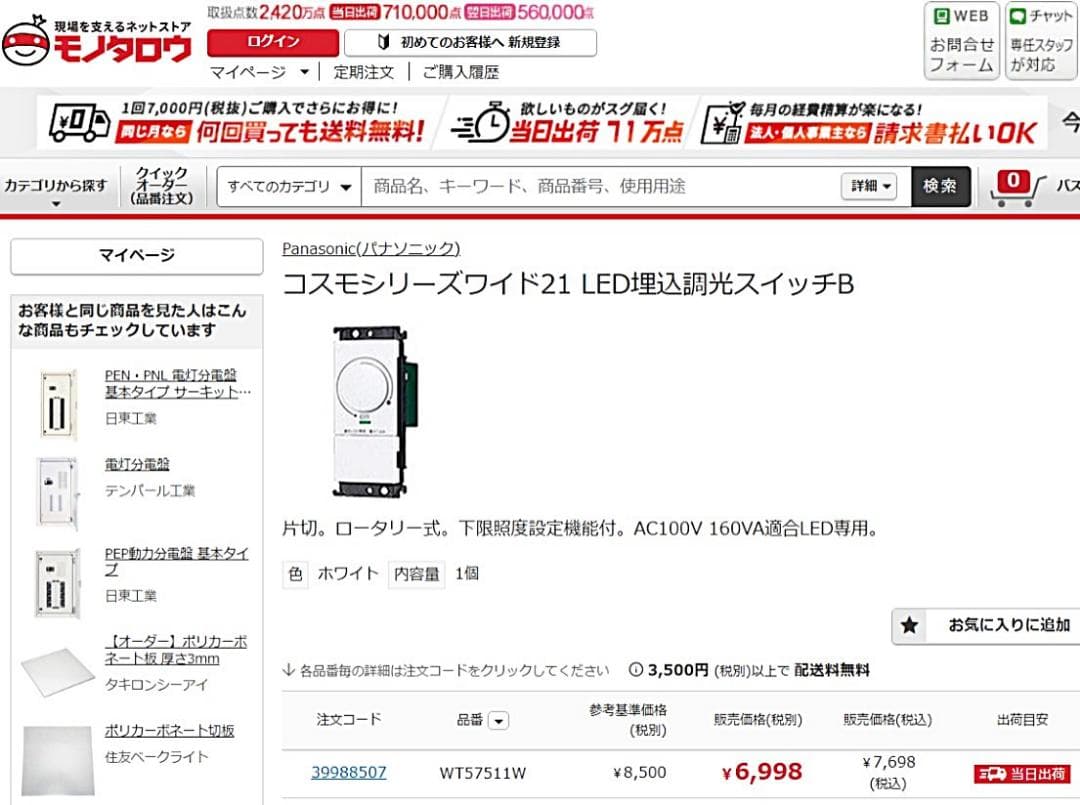
Task: Click the Panasonic brand link
Action: [x=371, y=248]
